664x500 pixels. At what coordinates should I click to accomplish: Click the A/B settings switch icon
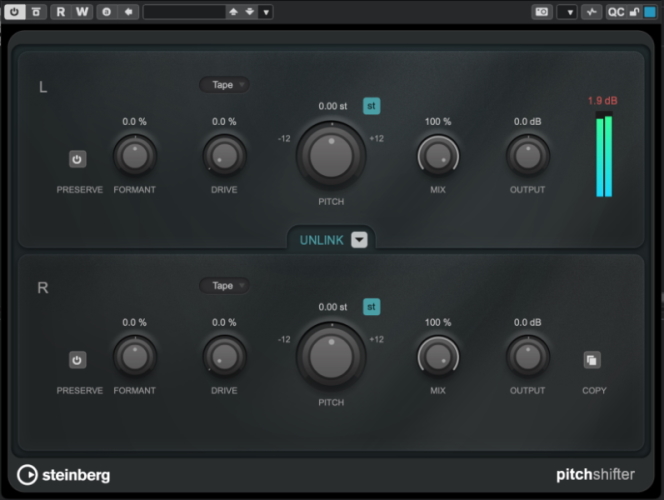(x=107, y=12)
